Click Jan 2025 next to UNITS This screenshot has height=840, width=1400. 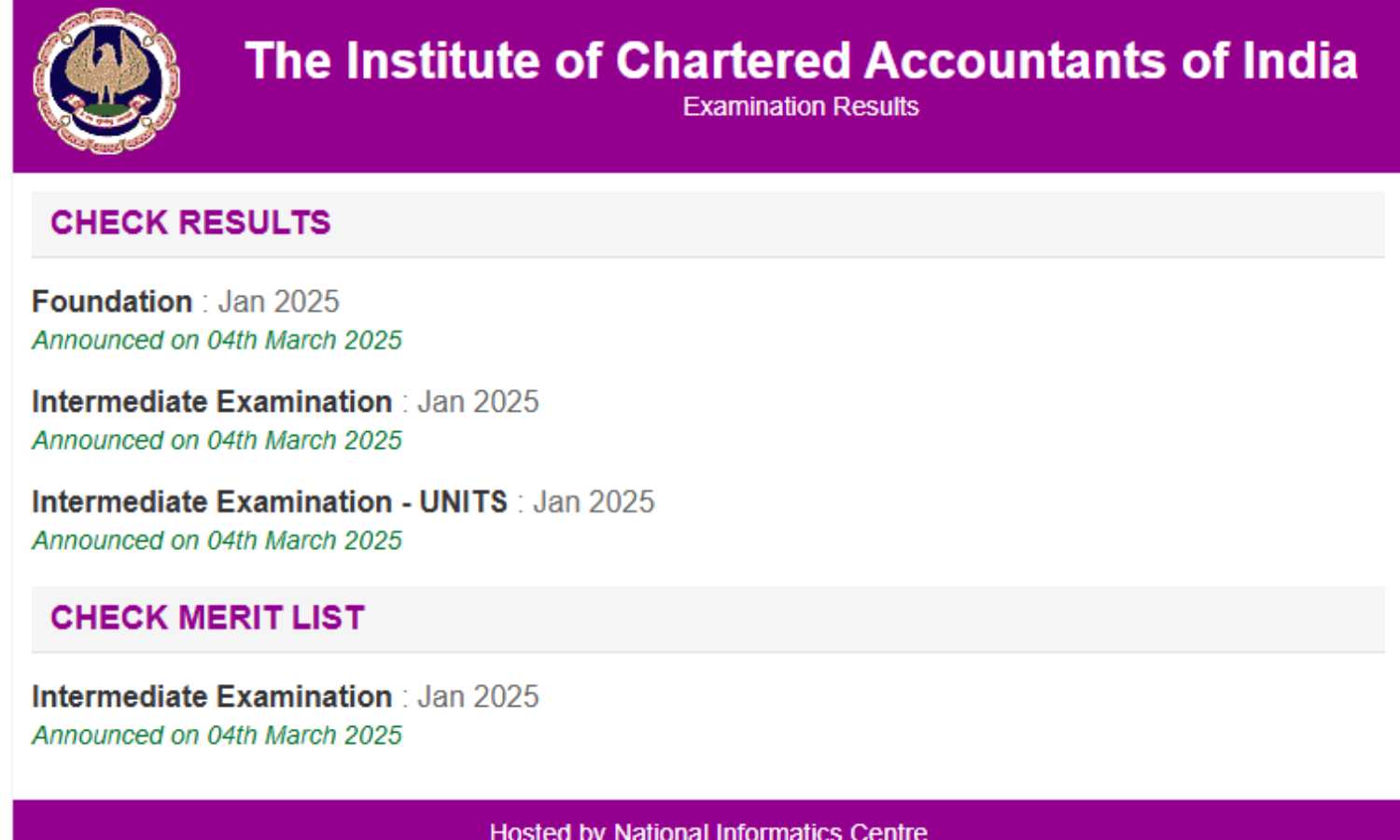coord(594,501)
